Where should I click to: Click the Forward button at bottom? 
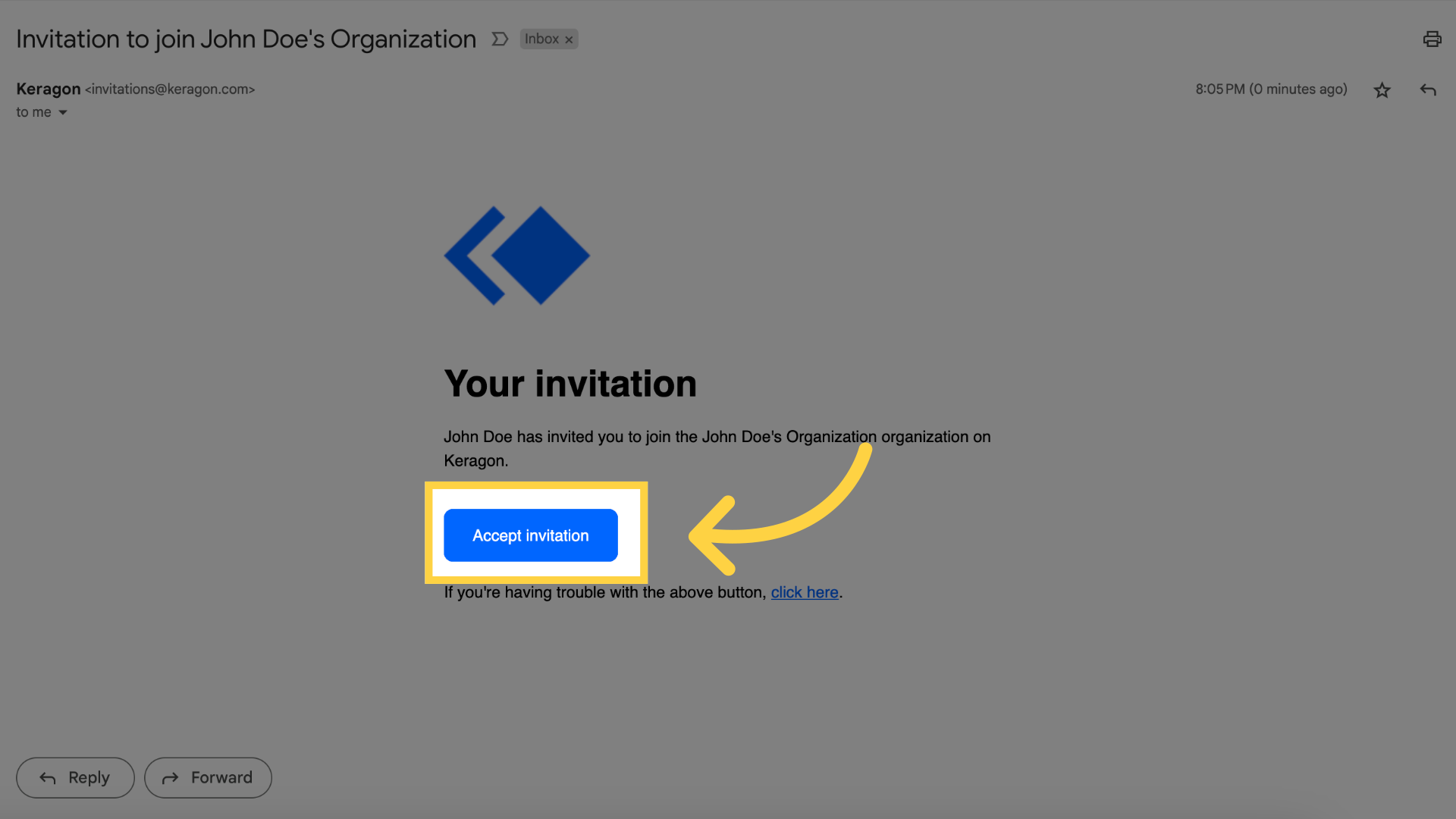[208, 777]
